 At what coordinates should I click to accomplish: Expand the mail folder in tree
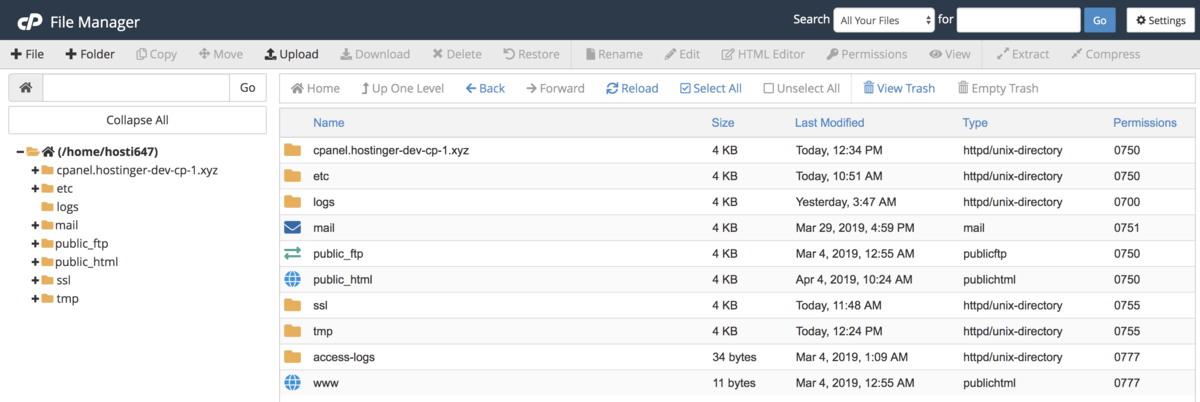35,225
